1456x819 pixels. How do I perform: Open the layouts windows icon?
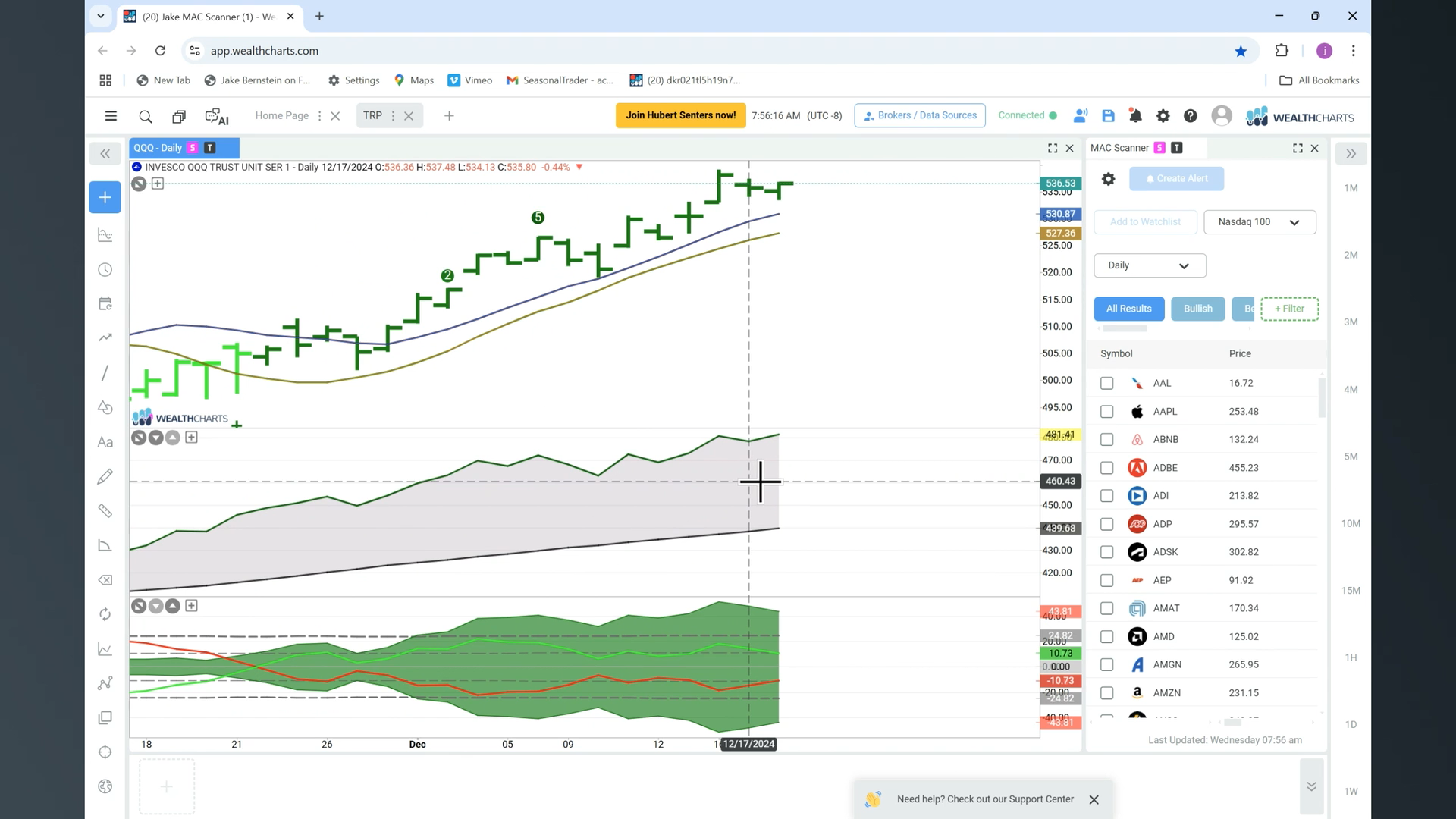(179, 116)
